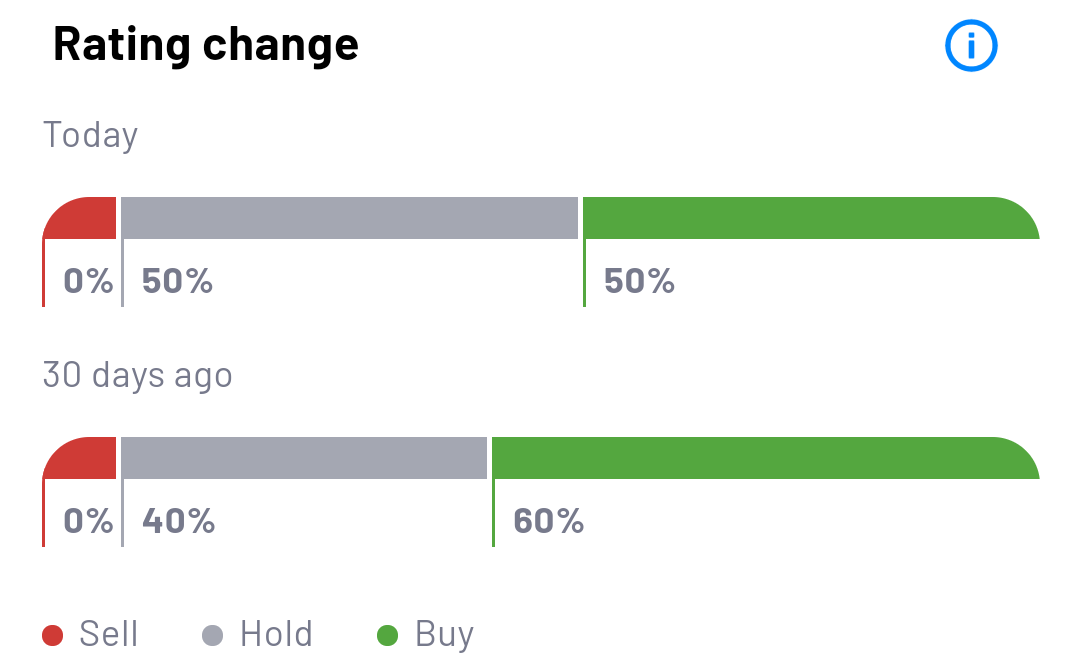
Task: Click the Buy legend label
Action: [444, 635]
